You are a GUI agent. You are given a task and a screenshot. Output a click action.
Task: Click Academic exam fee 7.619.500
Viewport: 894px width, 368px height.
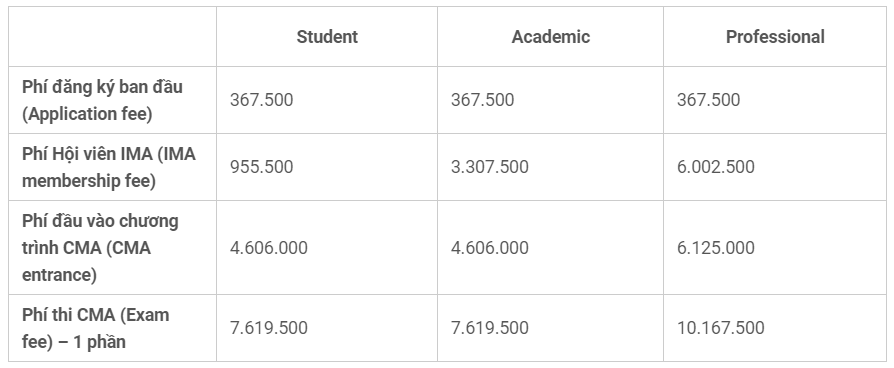[490, 328]
